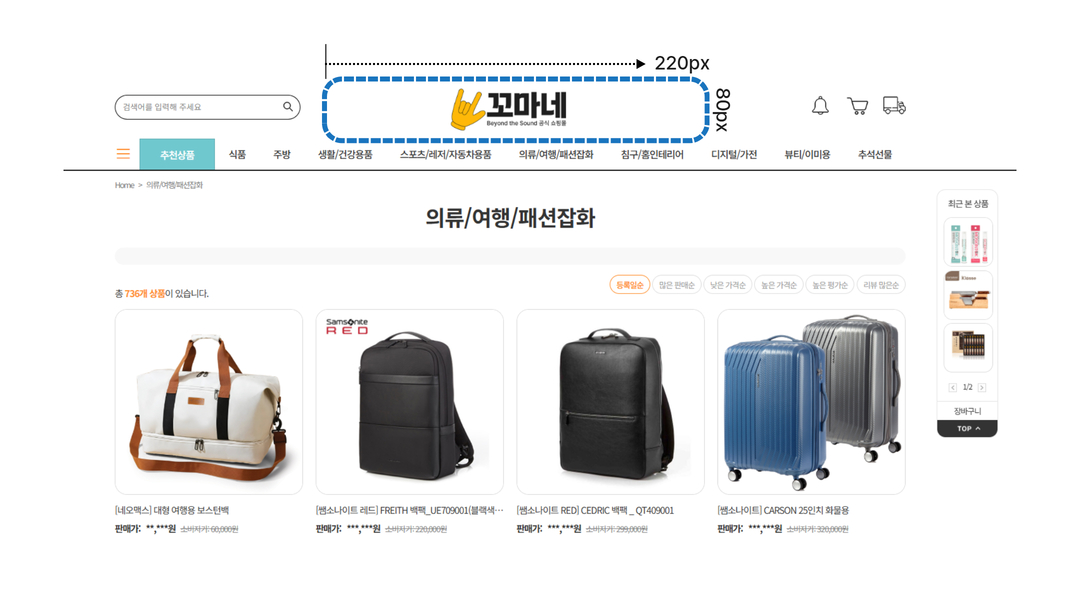
Task: Open the shopping cart icon
Action: pos(858,106)
